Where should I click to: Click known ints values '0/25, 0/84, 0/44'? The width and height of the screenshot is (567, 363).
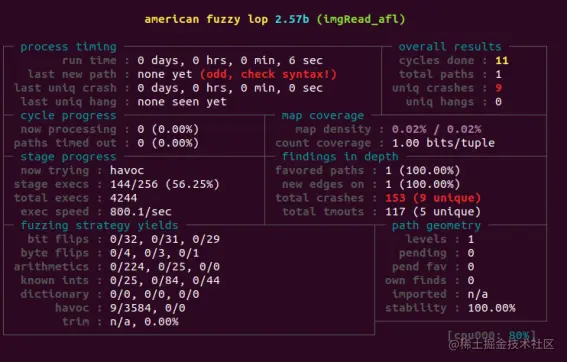click(165, 281)
